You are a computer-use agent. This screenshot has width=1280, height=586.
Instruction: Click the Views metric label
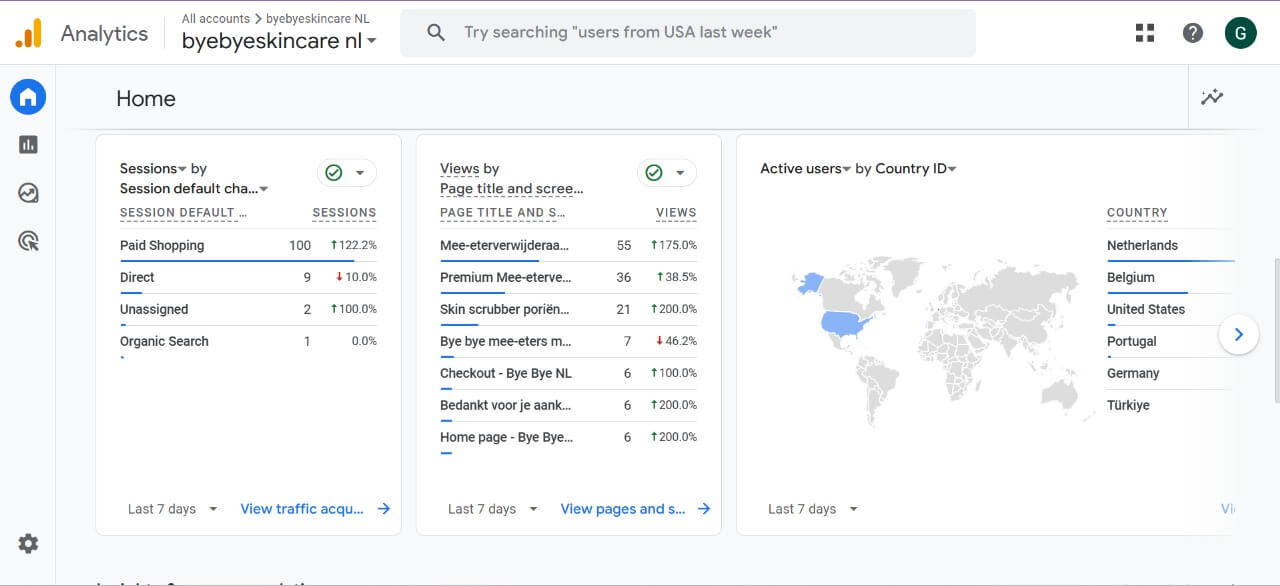point(460,169)
